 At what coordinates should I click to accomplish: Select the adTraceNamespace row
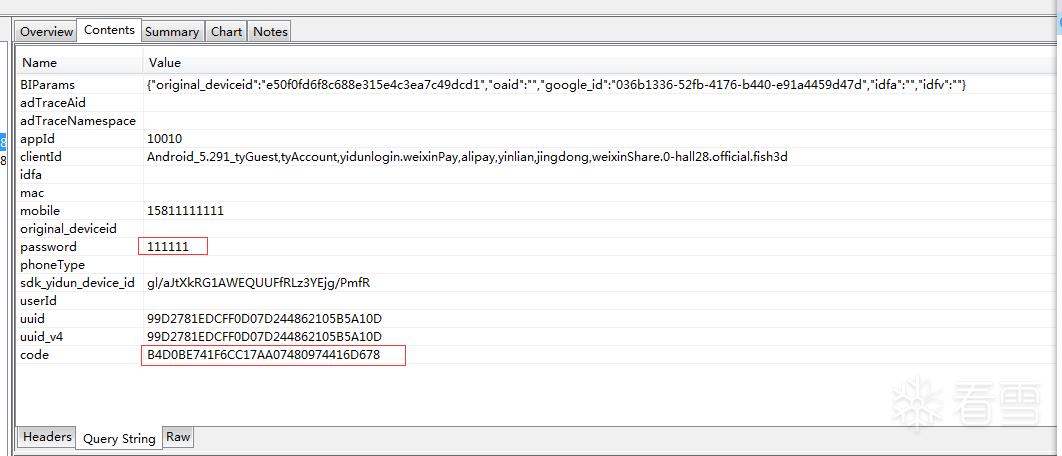534,121
